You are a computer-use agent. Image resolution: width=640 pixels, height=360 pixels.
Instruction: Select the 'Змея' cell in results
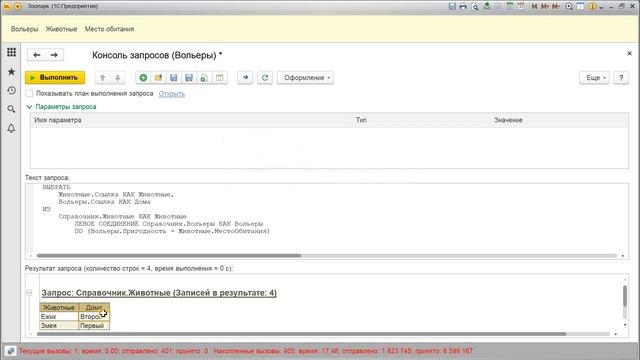pyautogui.click(x=59, y=326)
